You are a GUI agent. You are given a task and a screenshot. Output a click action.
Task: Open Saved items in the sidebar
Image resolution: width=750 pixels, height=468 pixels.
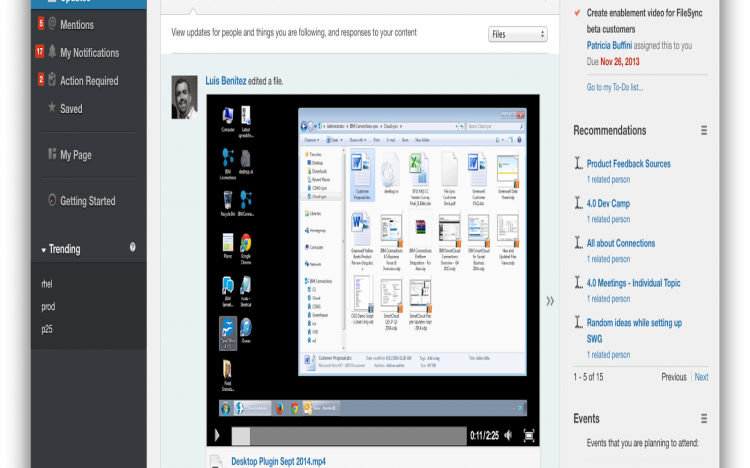click(71, 109)
